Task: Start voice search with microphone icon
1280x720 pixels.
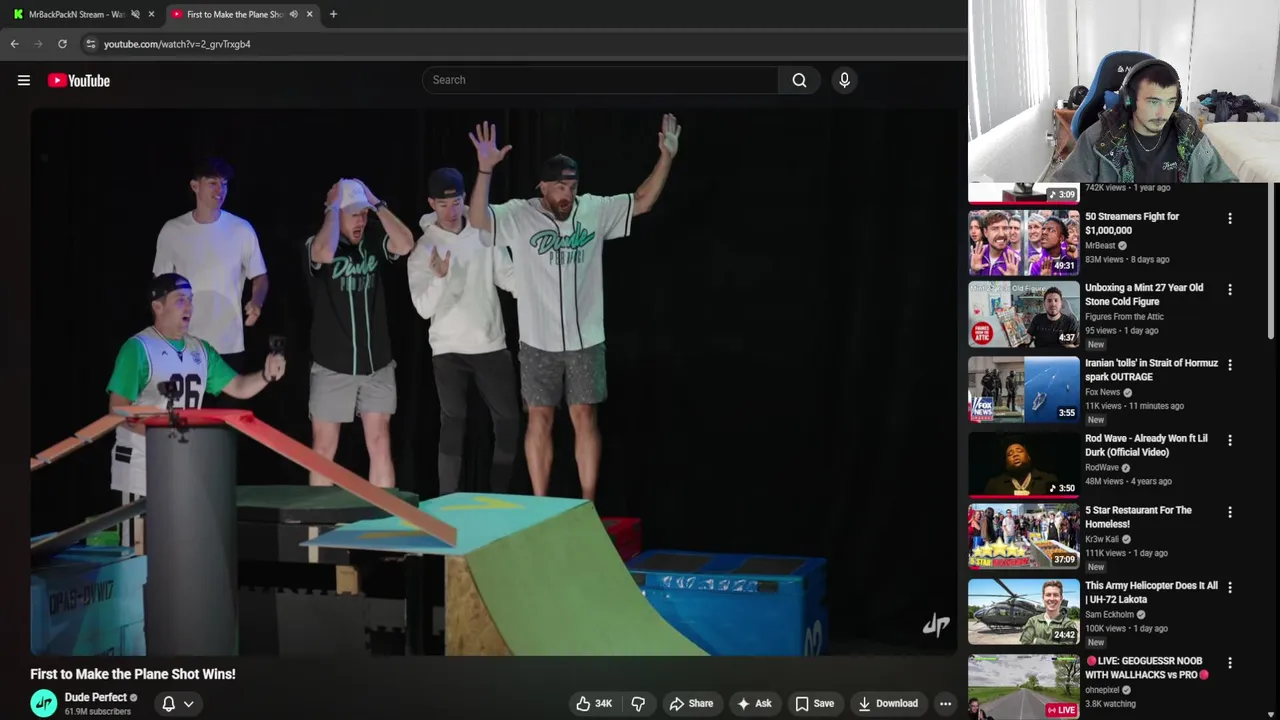Action: click(x=844, y=80)
